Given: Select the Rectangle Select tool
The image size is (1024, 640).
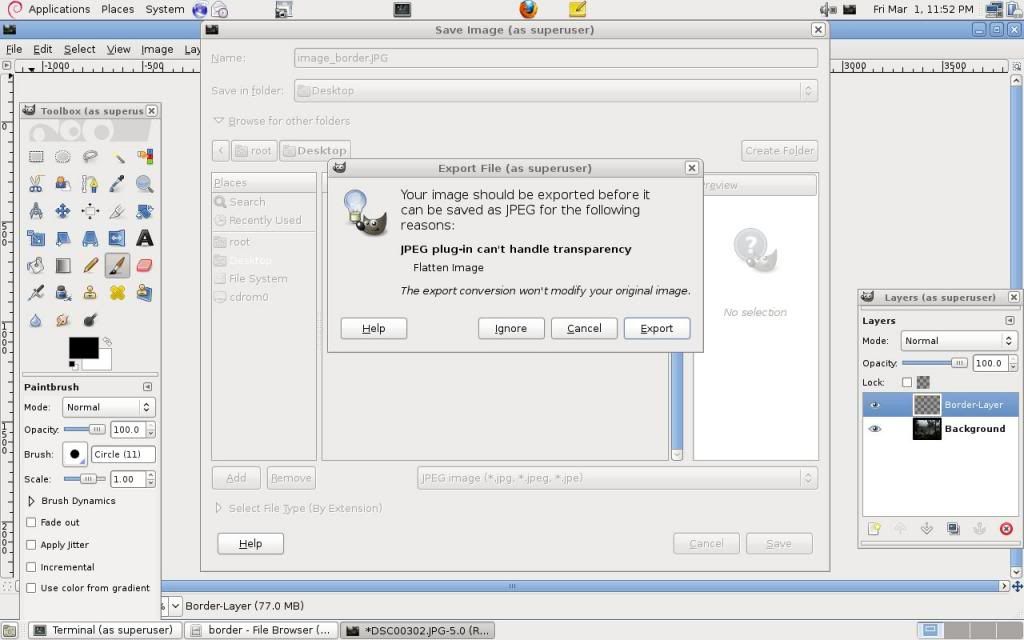Looking at the screenshot, I should coord(36,157).
